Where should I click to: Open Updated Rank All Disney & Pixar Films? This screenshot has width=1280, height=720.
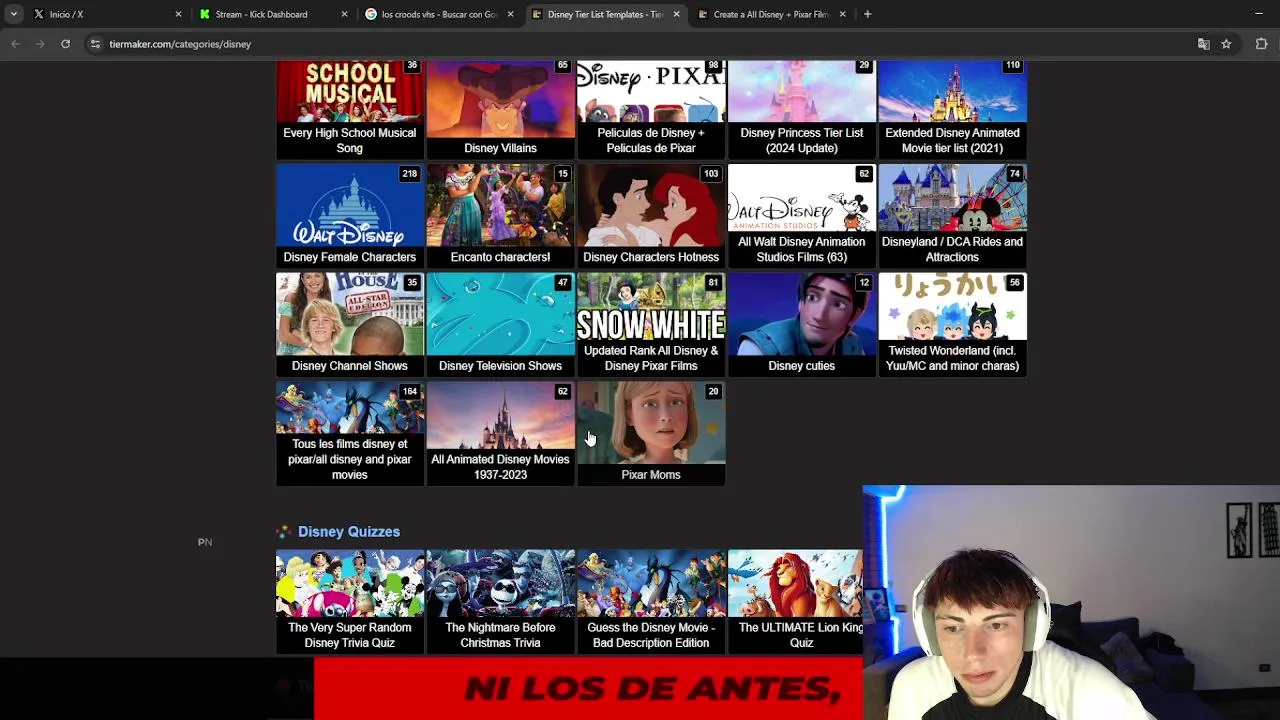click(x=651, y=325)
